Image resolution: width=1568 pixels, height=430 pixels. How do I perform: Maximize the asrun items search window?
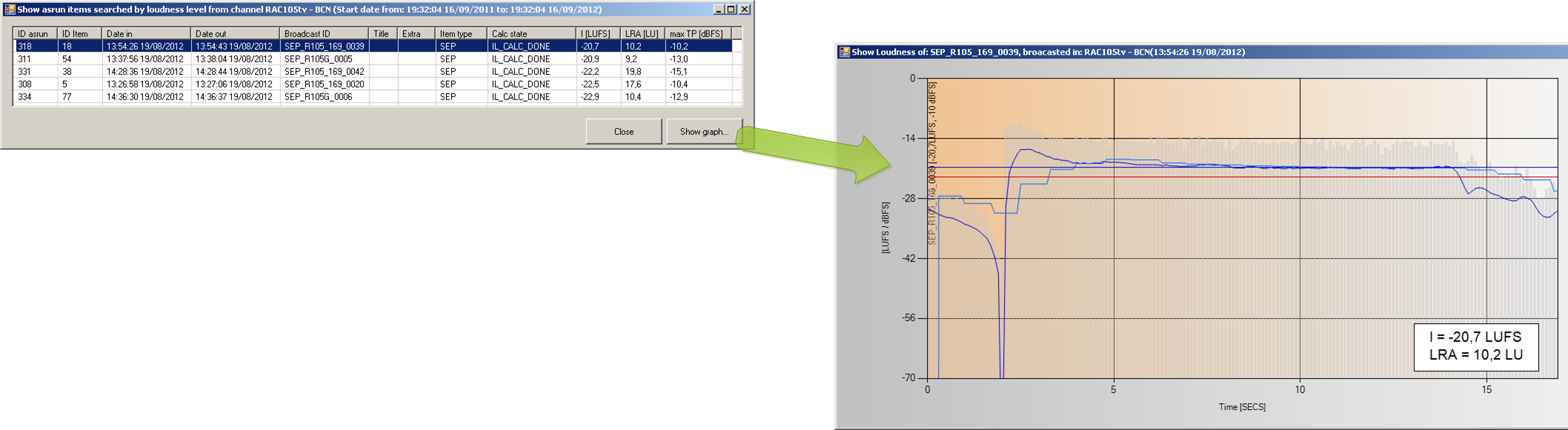[x=731, y=10]
